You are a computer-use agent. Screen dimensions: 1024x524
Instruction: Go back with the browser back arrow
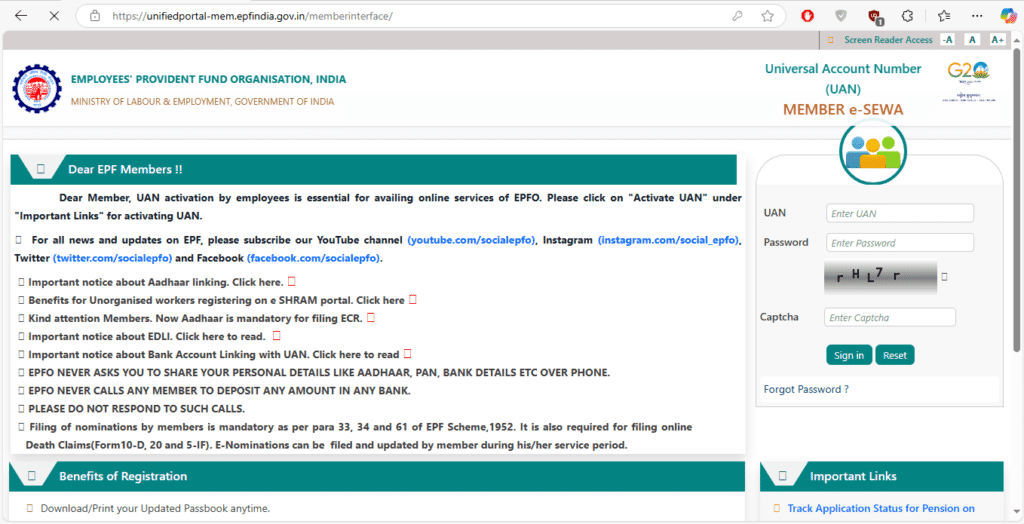point(21,16)
